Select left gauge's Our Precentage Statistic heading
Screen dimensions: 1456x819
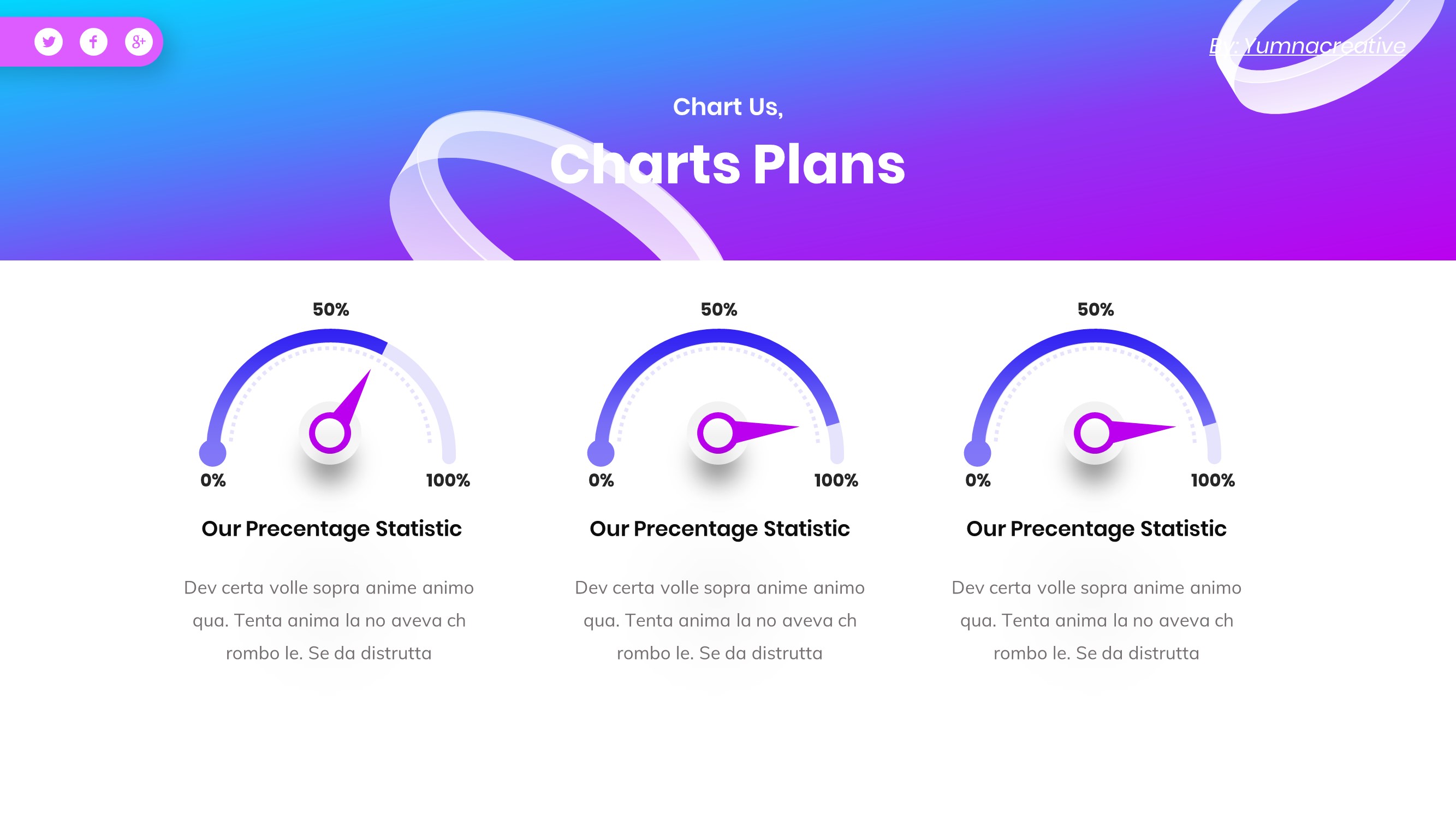(x=331, y=529)
